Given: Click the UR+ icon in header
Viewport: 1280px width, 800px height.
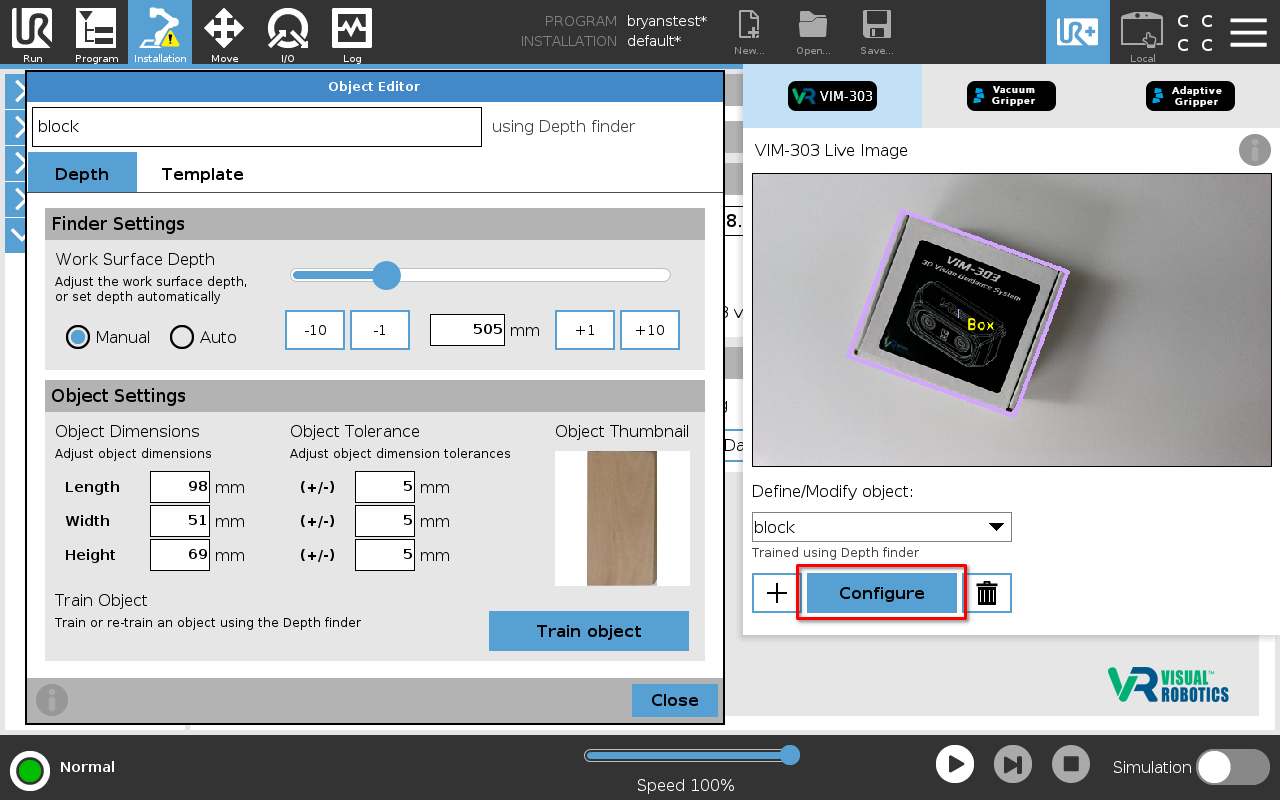Looking at the screenshot, I should [1078, 32].
